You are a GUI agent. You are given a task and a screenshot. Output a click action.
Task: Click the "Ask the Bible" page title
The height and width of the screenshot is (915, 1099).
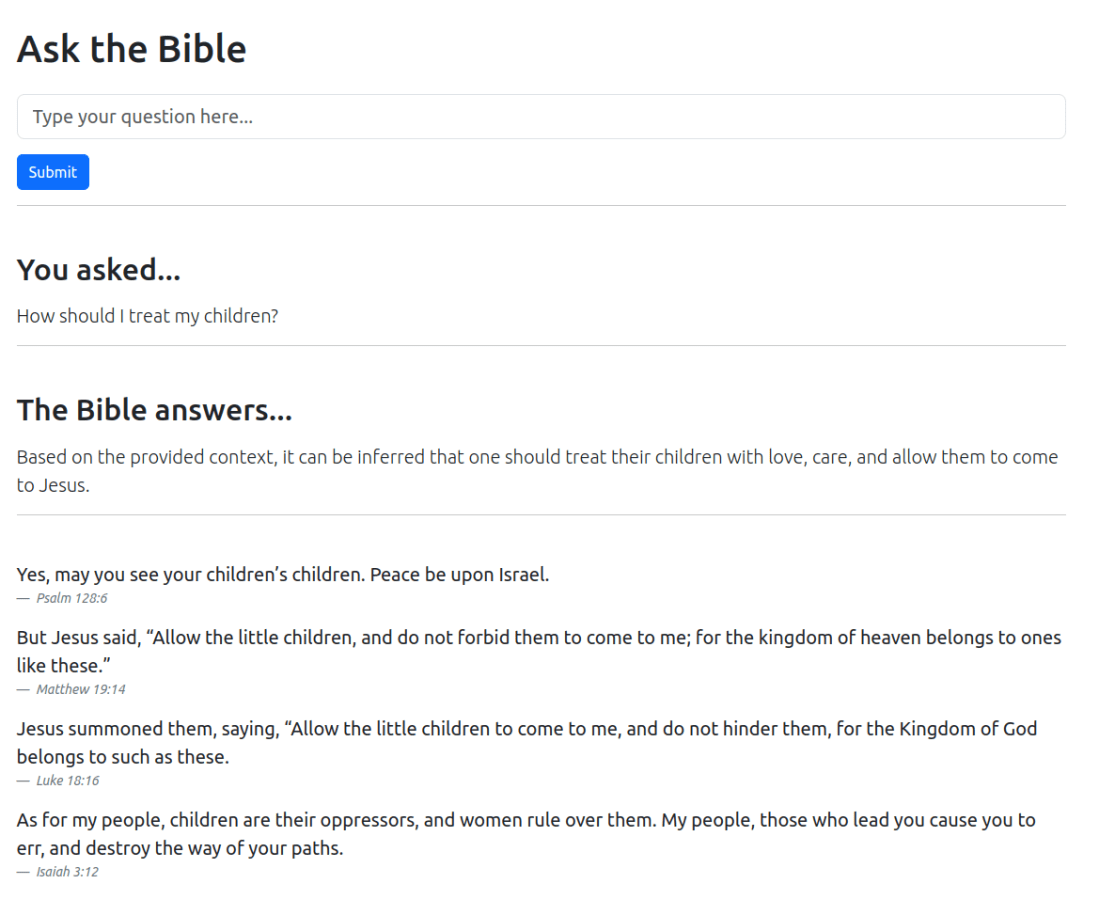point(131,49)
